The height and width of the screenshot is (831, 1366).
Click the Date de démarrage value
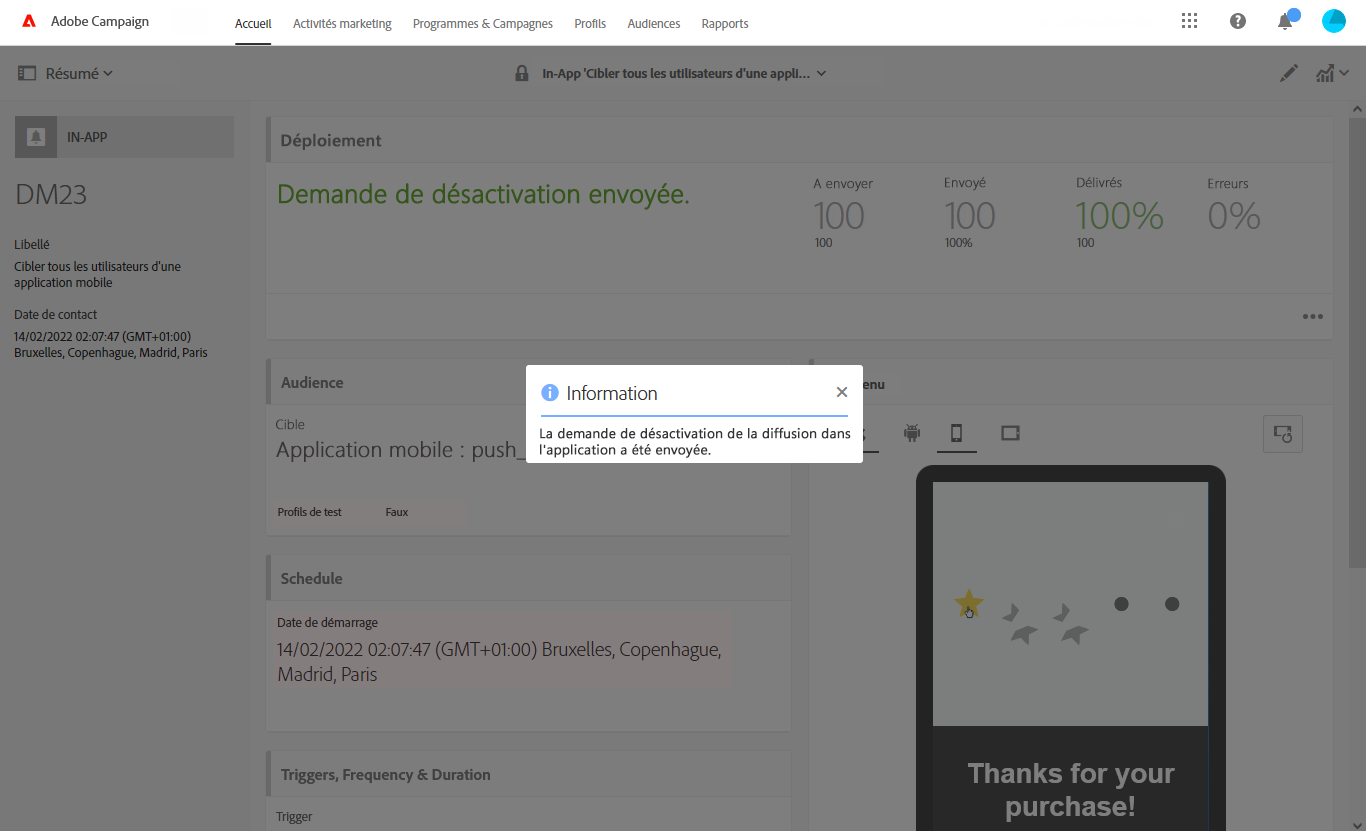pos(499,662)
